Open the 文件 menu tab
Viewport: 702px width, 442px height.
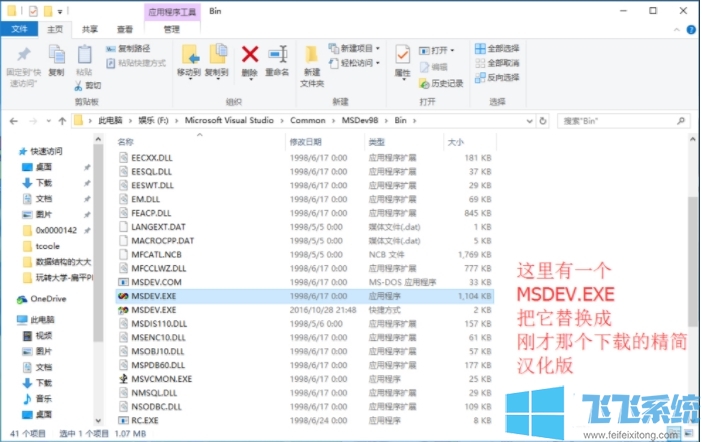[x=19, y=29]
